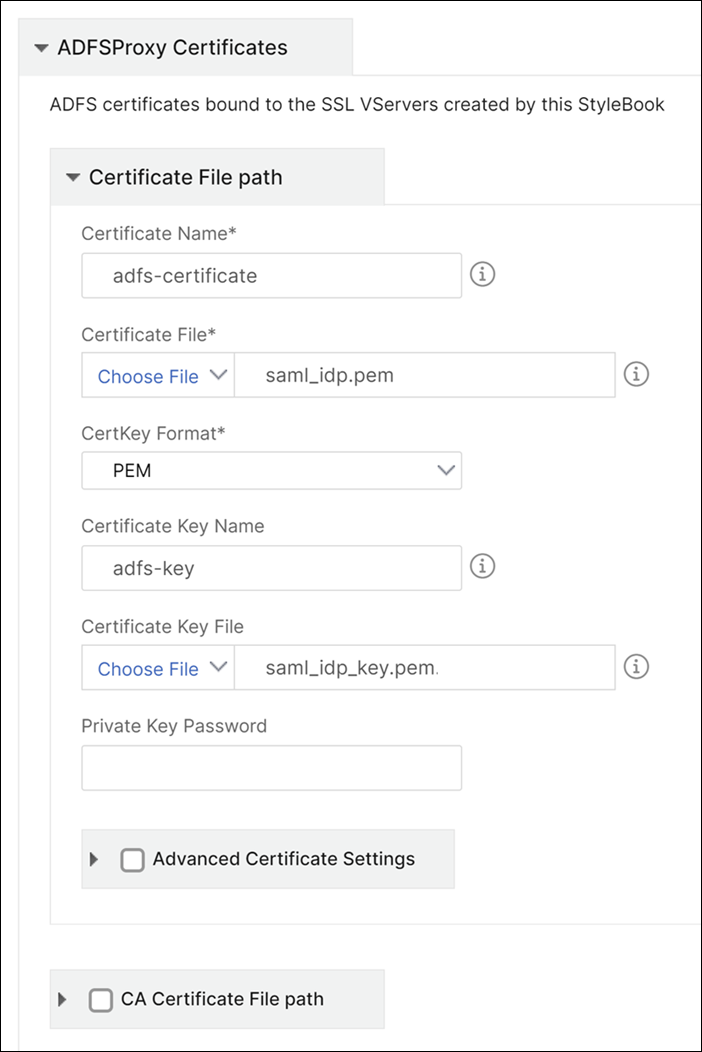Click the Certificate Key Name input field
The height and width of the screenshot is (1052, 702).
click(x=271, y=567)
